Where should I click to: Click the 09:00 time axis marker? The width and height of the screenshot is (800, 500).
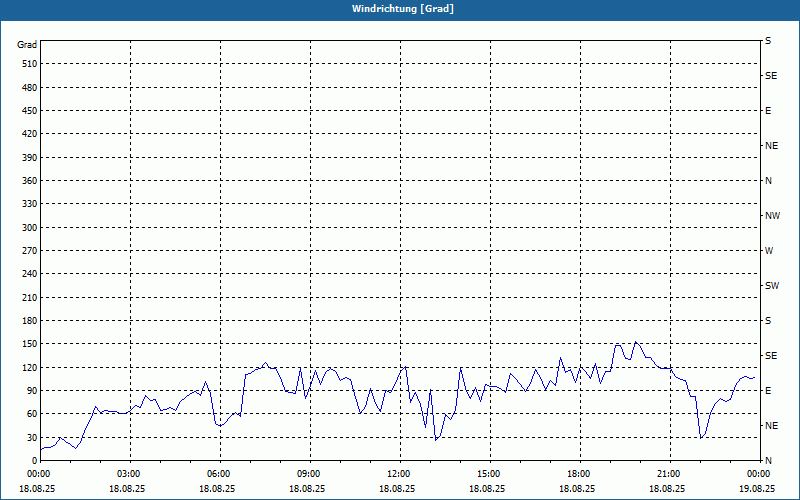tap(309, 473)
